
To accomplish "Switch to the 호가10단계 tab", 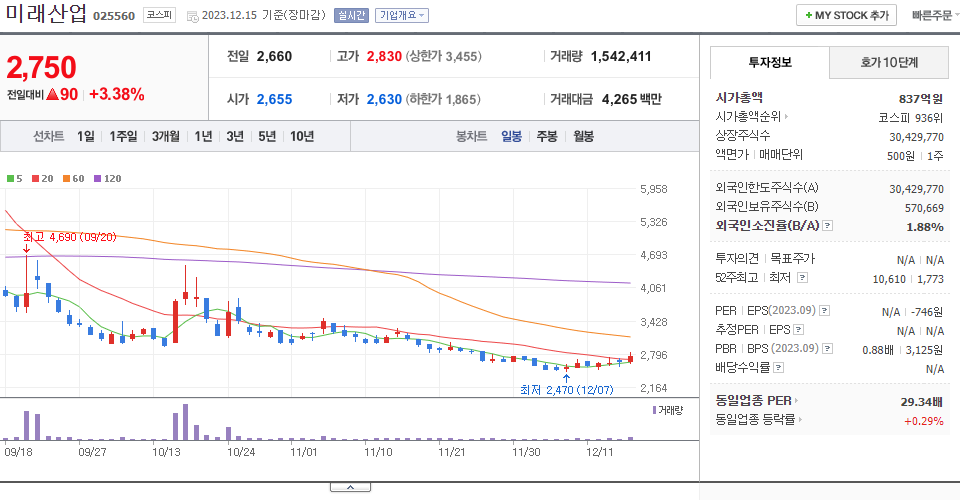I will click(x=889, y=62).
